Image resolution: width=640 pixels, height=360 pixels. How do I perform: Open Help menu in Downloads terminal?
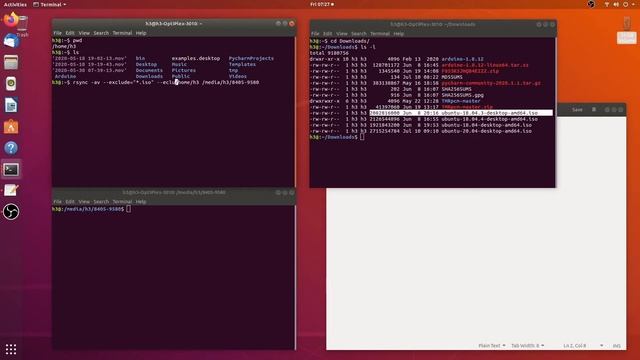coord(399,33)
